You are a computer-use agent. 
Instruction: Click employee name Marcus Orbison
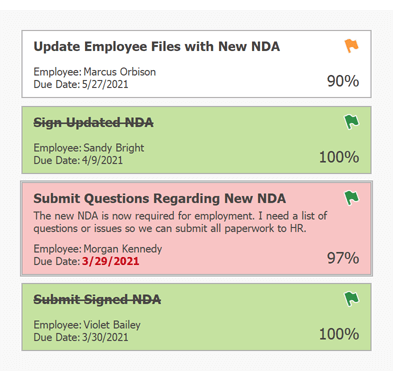[119, 72]
